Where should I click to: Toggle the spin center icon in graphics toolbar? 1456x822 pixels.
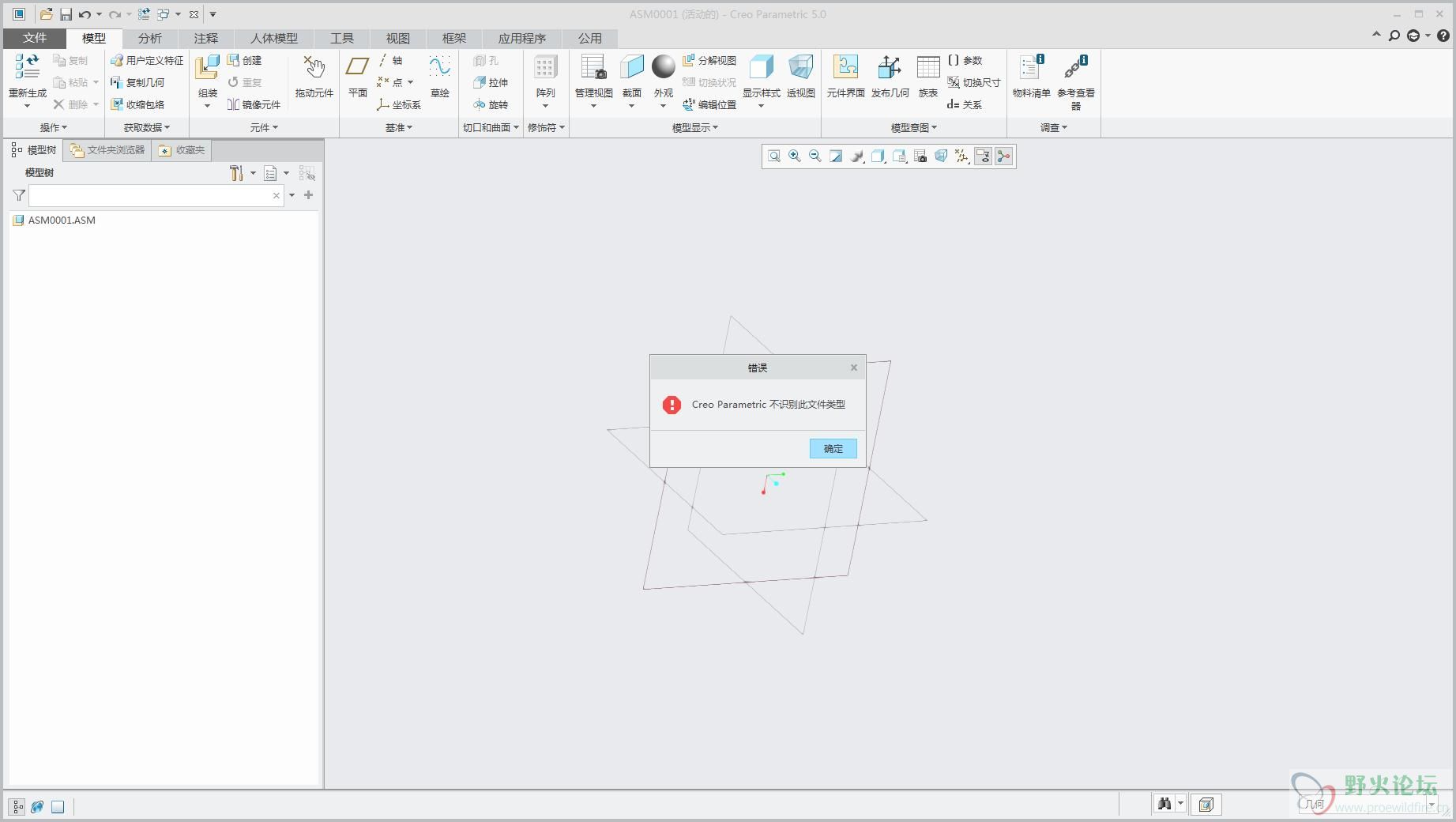(x=1003, y=156)
